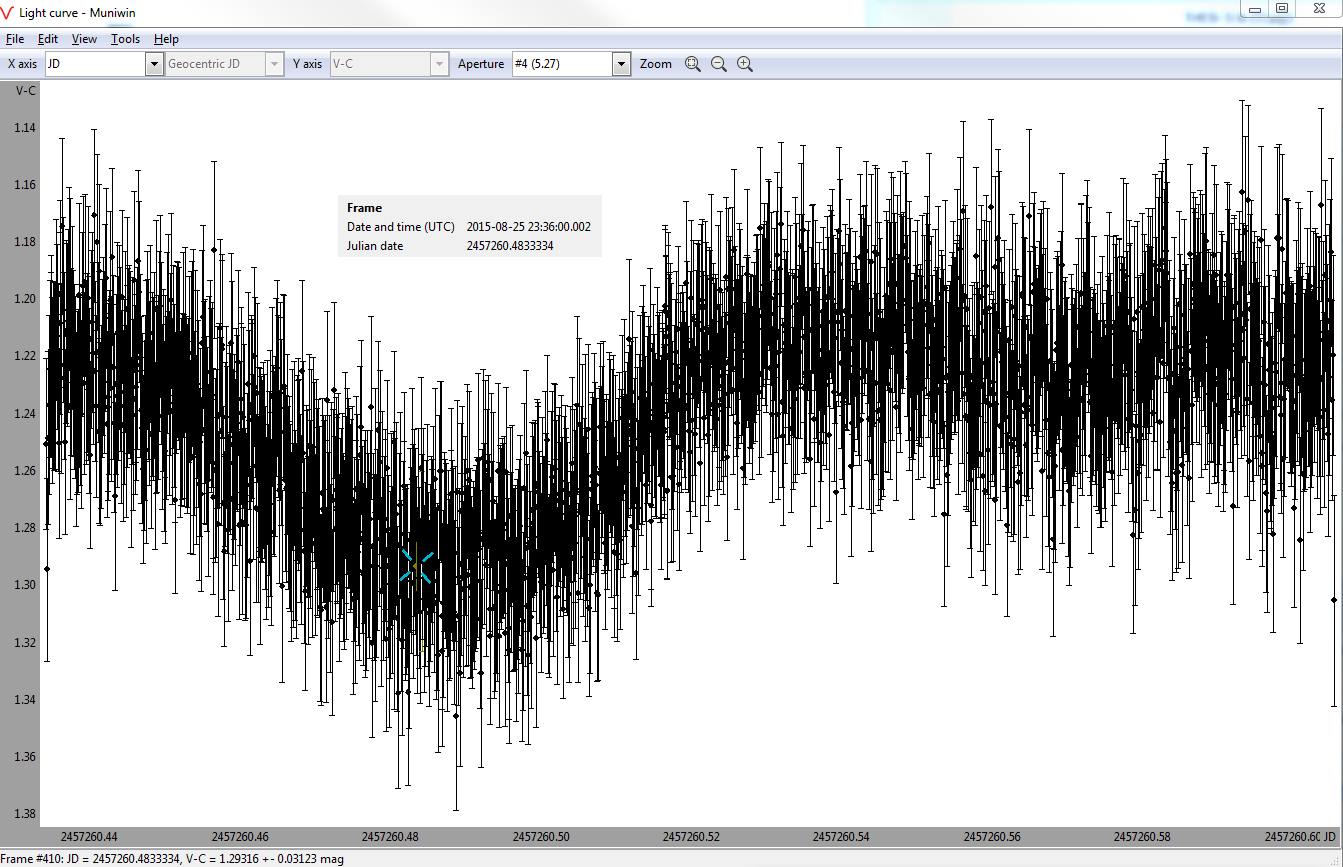Click the Frame #410 status bar text
Screen dimensions: 1343x867
pos(172,858)
